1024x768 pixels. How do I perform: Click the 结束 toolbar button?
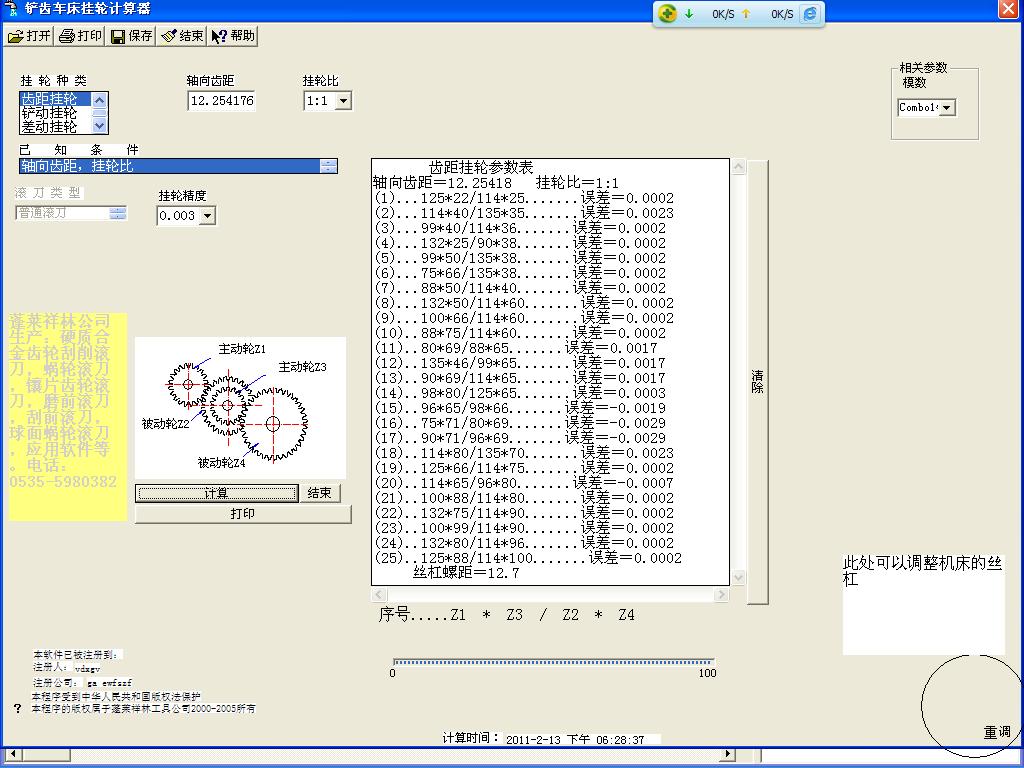182,35
